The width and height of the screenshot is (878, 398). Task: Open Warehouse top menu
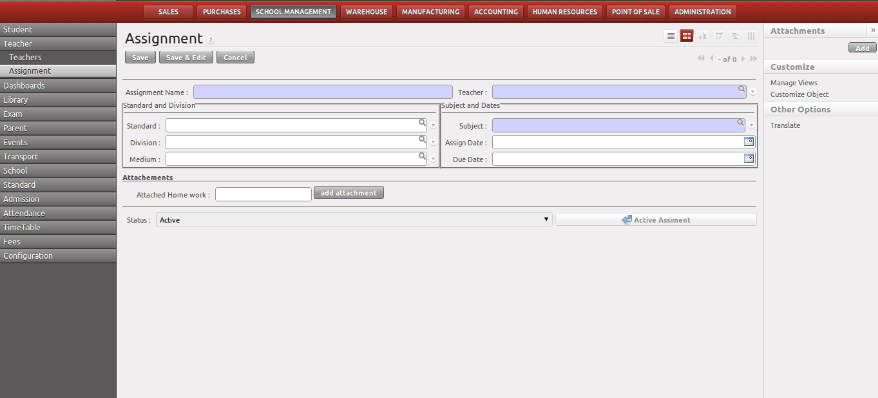pos(366,12)
